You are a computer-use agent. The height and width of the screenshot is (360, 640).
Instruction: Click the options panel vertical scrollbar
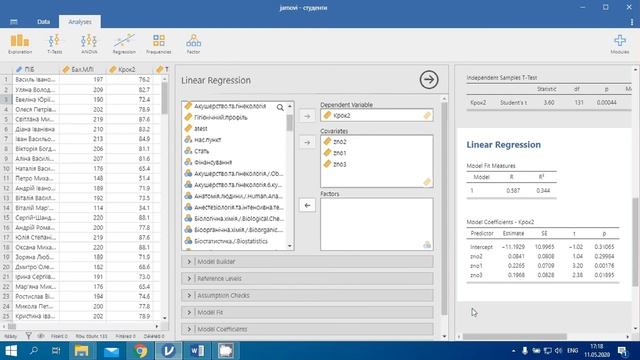[444, 208]
